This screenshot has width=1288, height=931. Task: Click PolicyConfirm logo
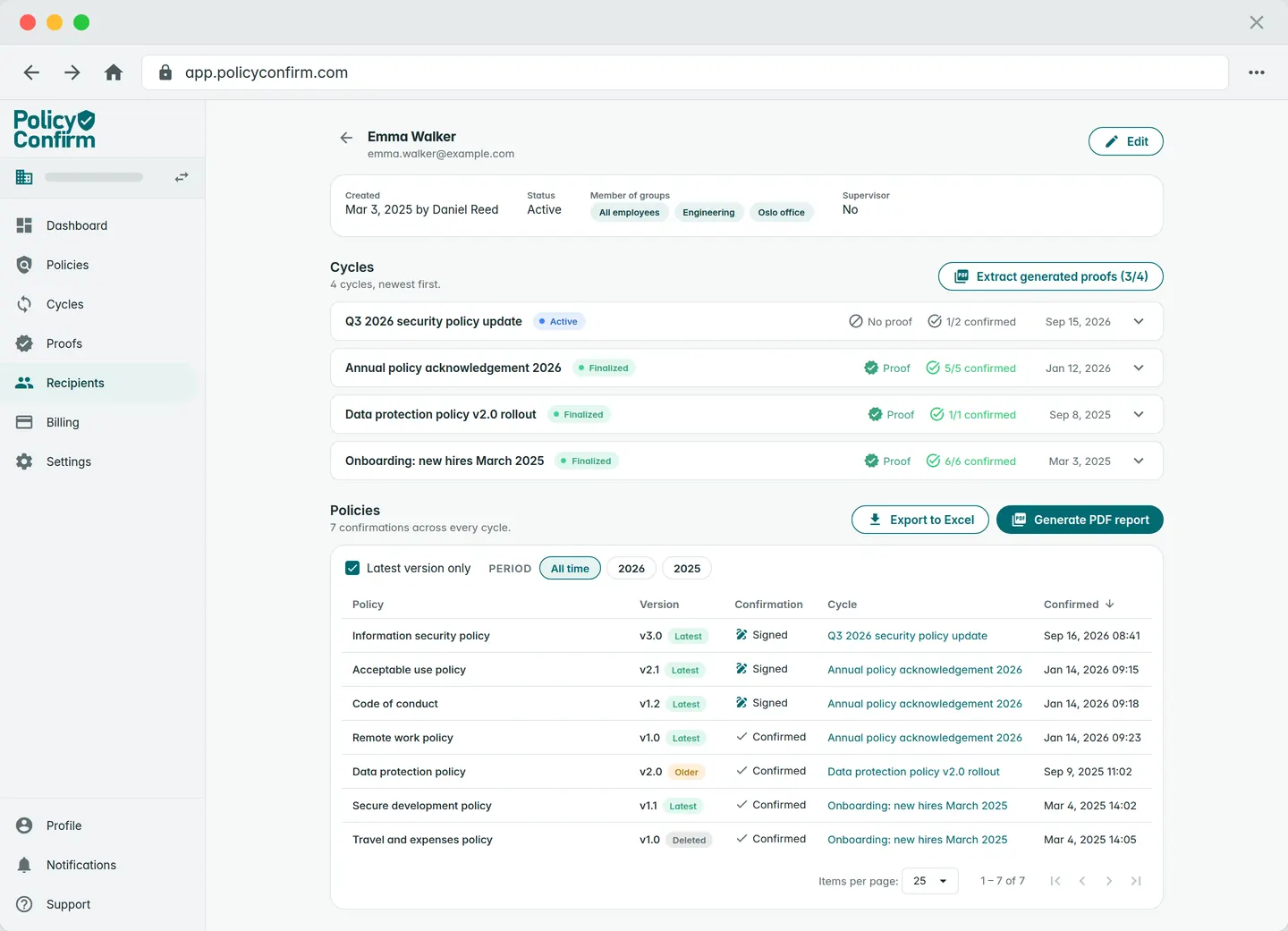(55, 129)
